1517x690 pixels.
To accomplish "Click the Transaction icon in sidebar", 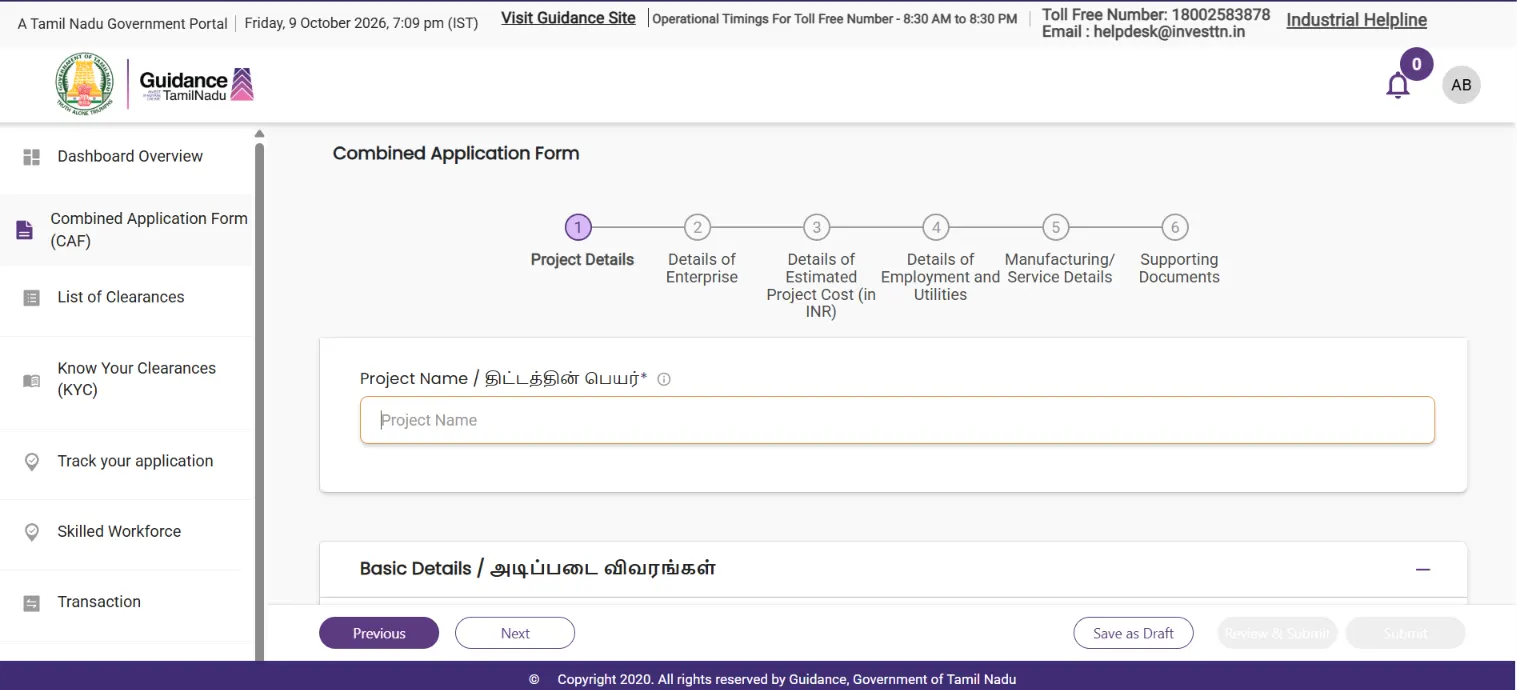I will point(31,602).
